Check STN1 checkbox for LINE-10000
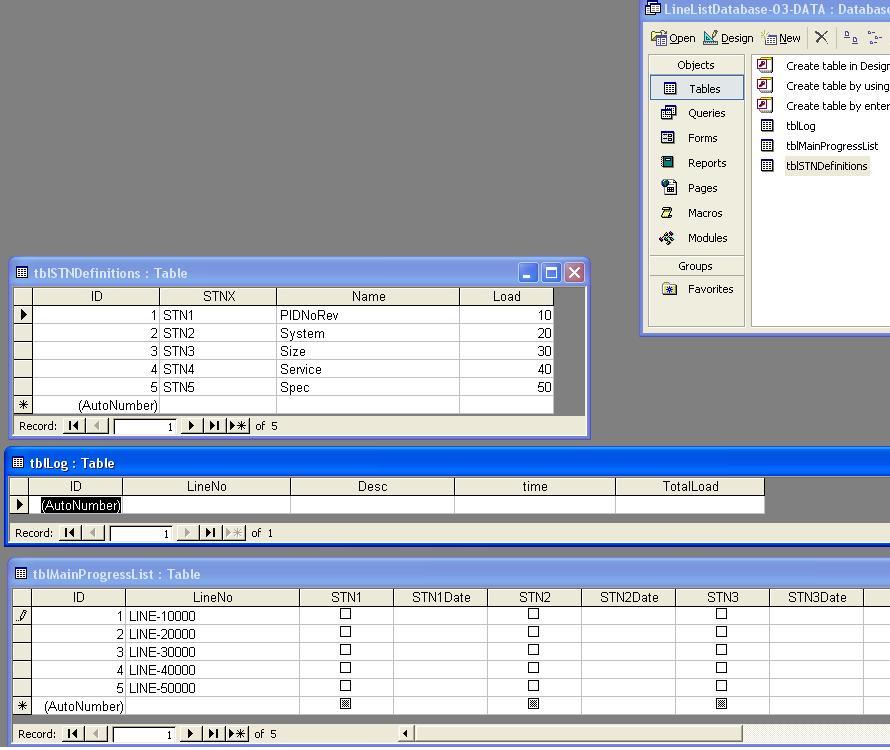The width and height of the screenshot is (890, 750). coord(346,614)
